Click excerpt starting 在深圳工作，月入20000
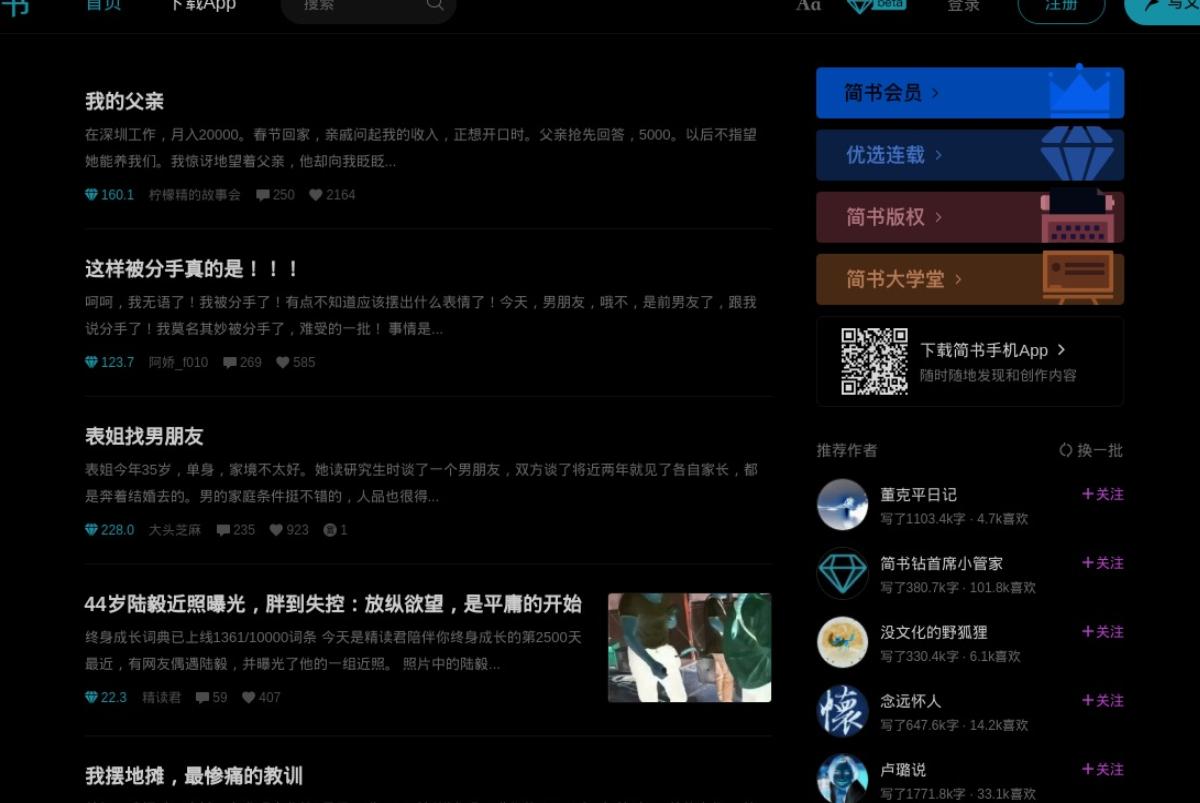The image size is (1200, 803). 421,147
